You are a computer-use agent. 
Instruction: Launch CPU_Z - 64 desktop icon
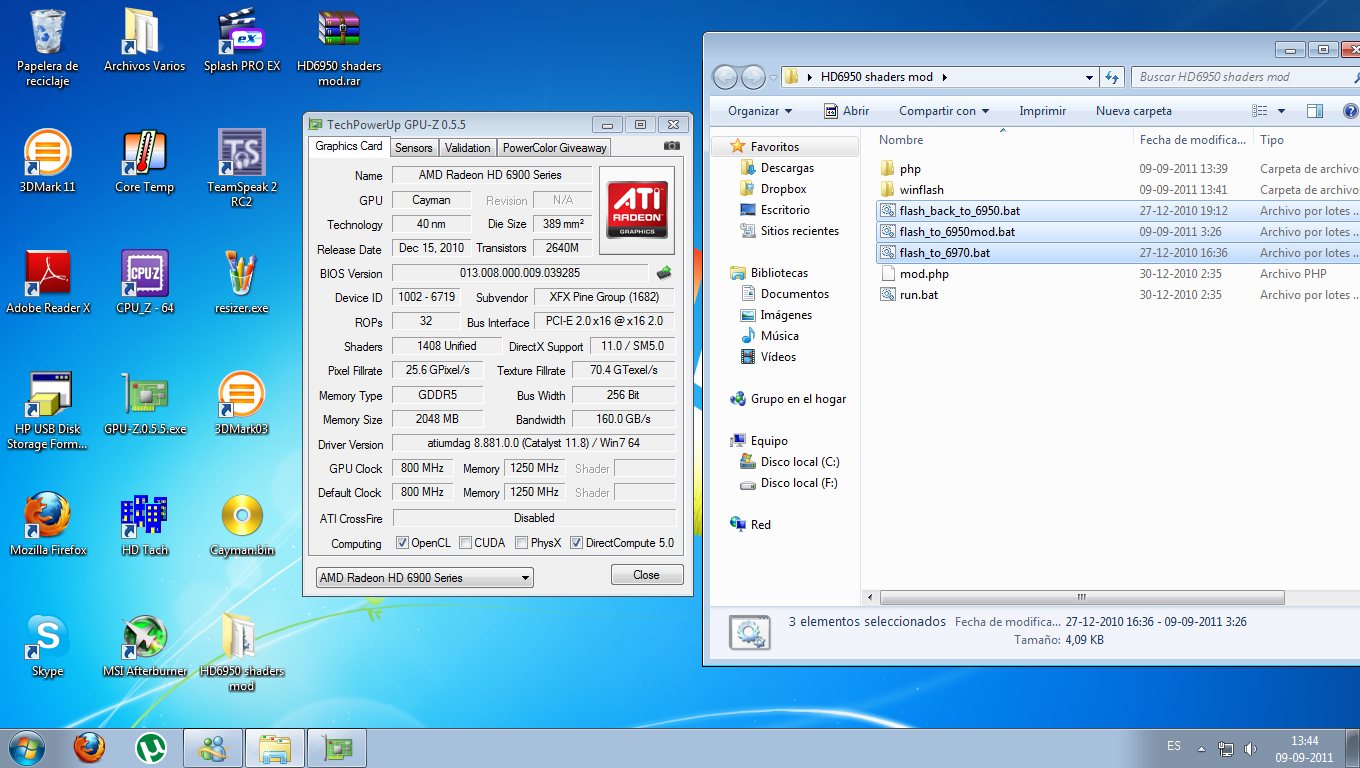[x=144, y=282]
